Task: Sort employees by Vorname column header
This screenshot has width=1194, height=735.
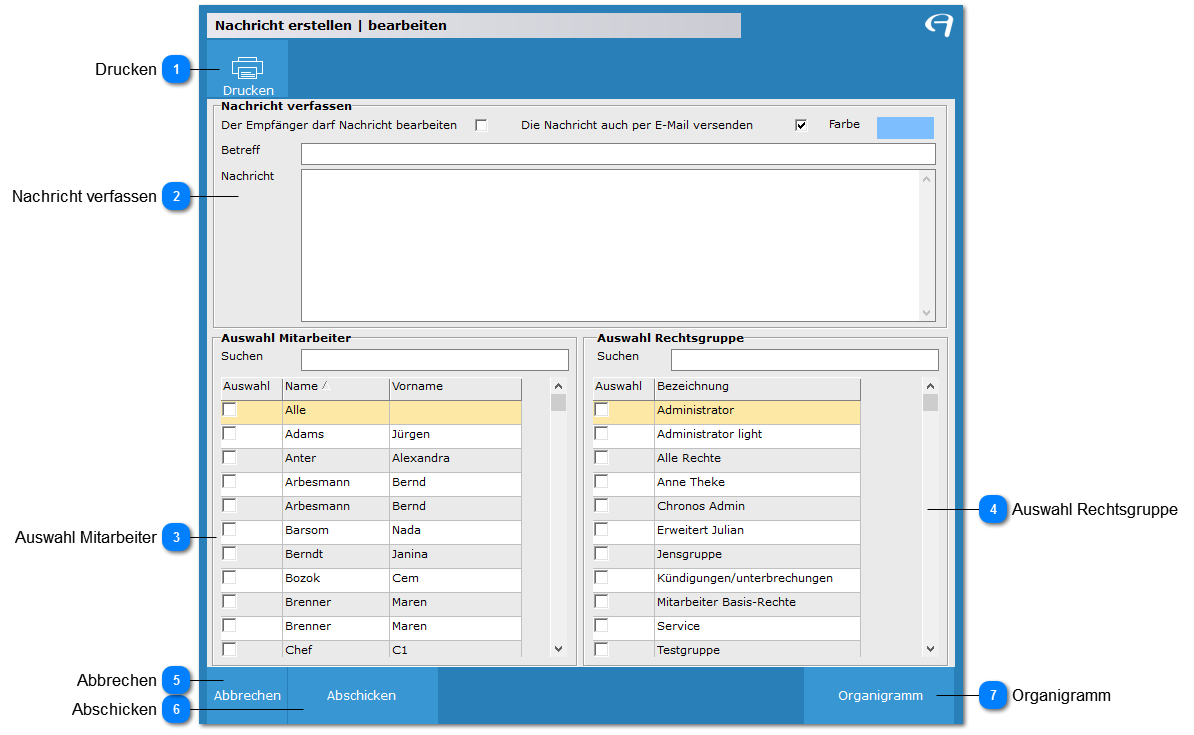Action: [x=455, y=388]
